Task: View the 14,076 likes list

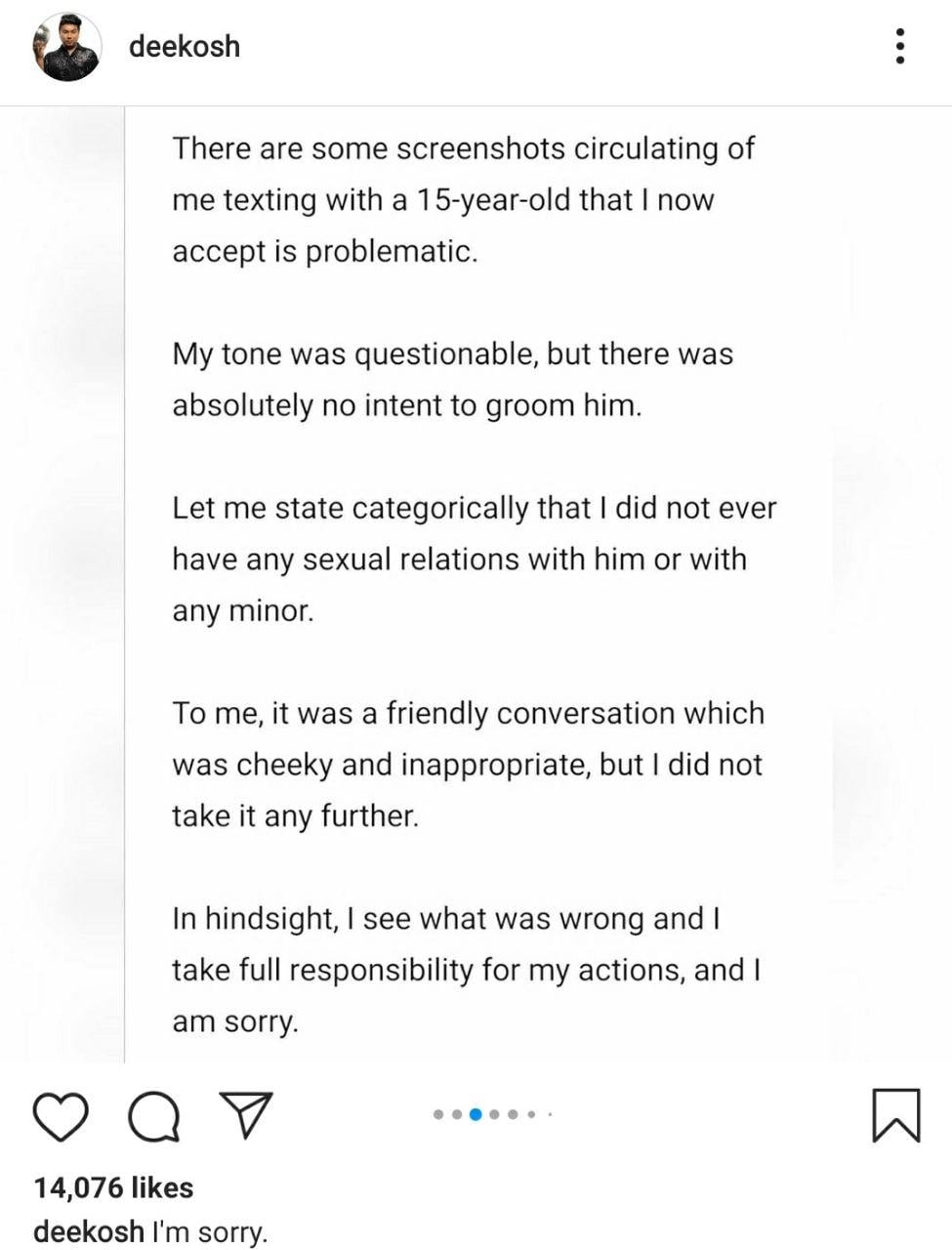Action: tap(113, 1187)
